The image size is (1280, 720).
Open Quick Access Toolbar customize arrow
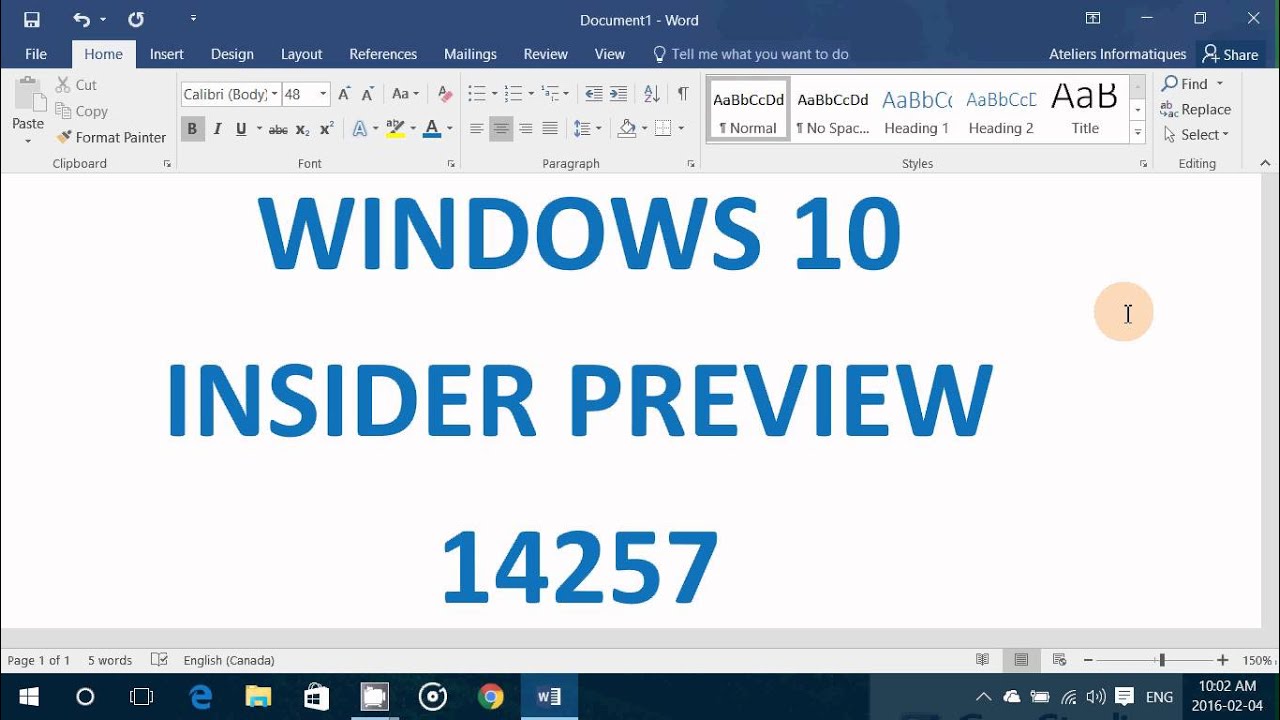click(x=193, y=19)
